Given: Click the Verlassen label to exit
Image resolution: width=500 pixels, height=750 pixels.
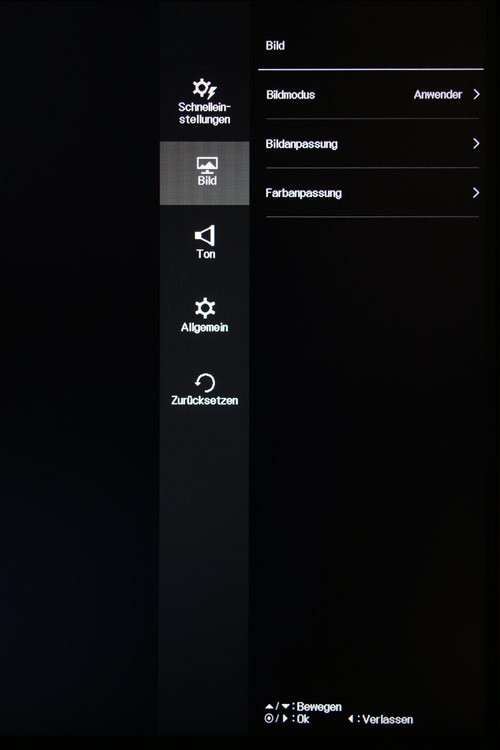Looking at the screenshot, I should [x=388, y=719].
